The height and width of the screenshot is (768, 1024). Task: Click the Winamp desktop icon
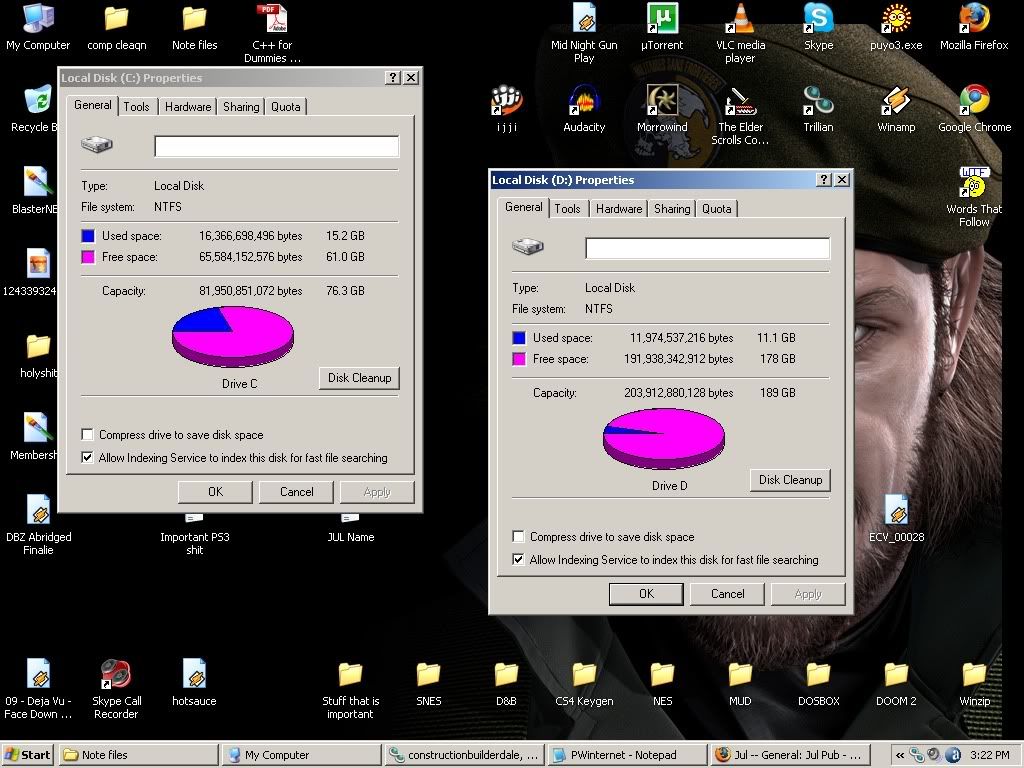(x=896, y=101)
